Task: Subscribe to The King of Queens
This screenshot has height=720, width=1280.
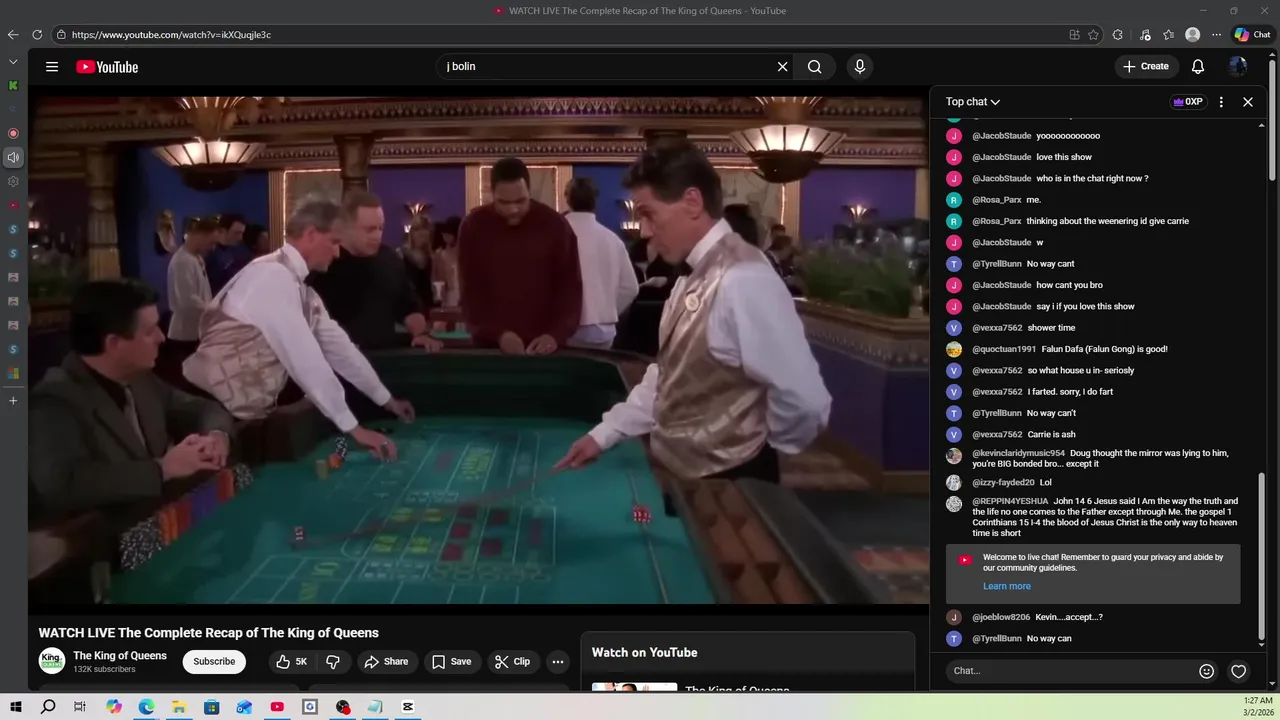Action: 214,662
